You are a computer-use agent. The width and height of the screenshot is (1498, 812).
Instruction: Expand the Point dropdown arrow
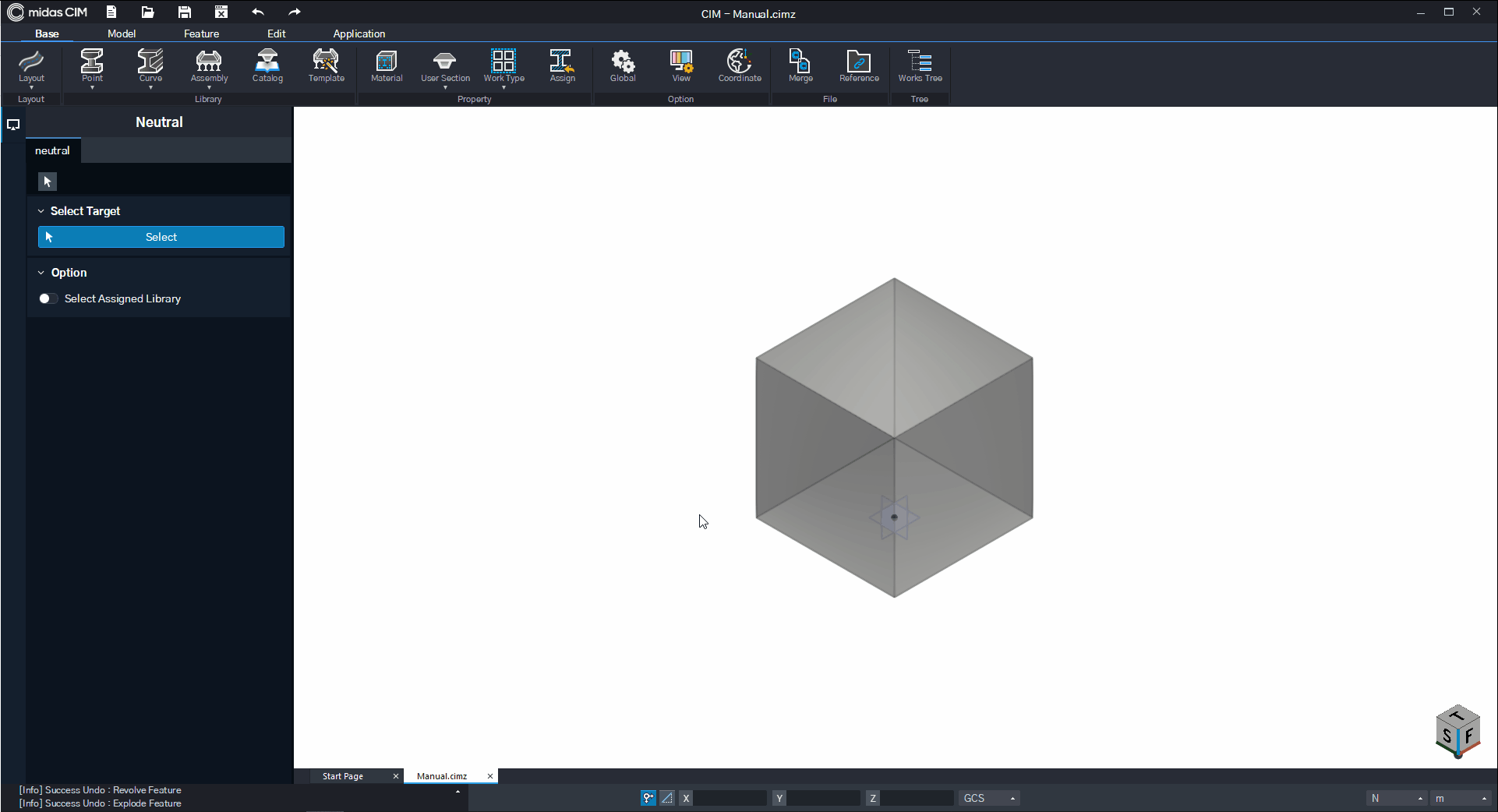point(92,87)
